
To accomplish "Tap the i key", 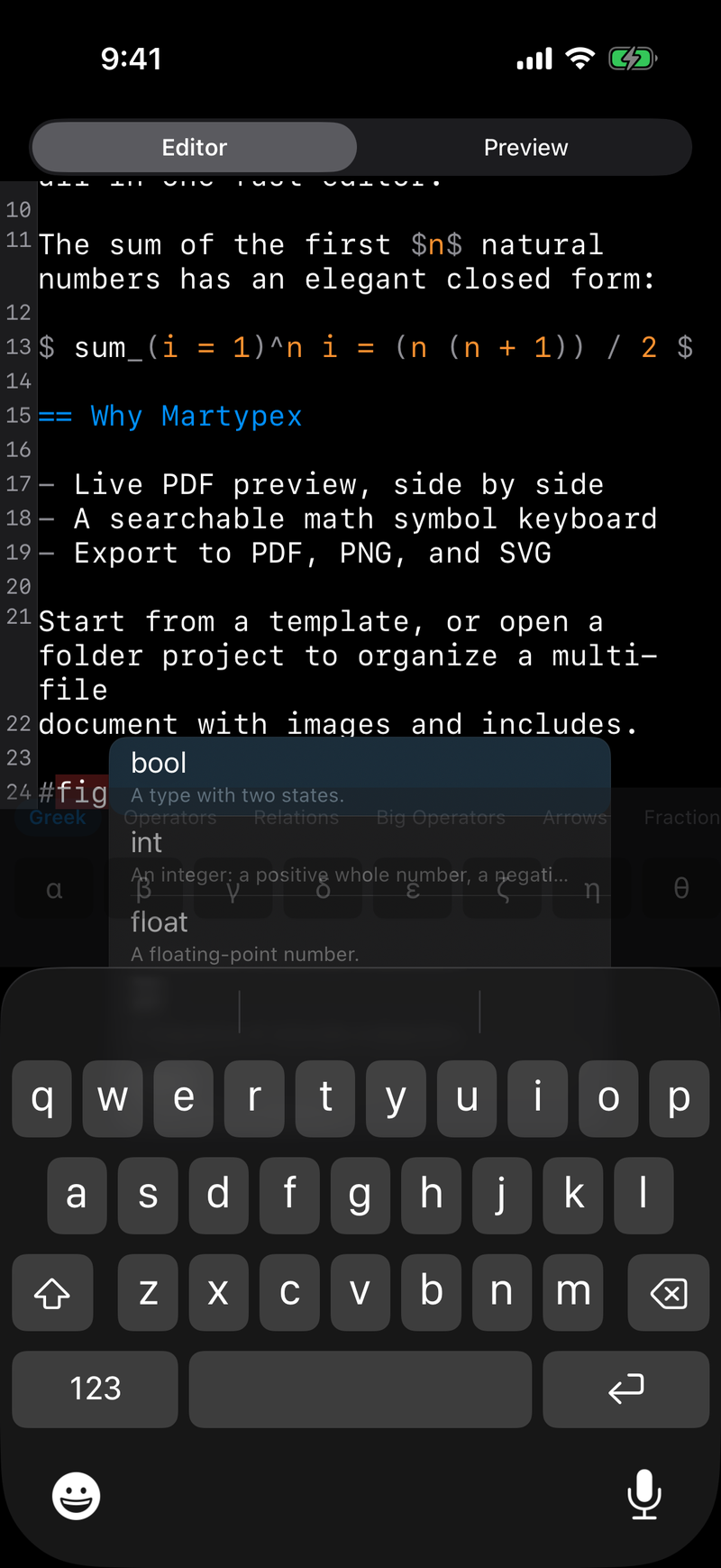I will 537,1098.
